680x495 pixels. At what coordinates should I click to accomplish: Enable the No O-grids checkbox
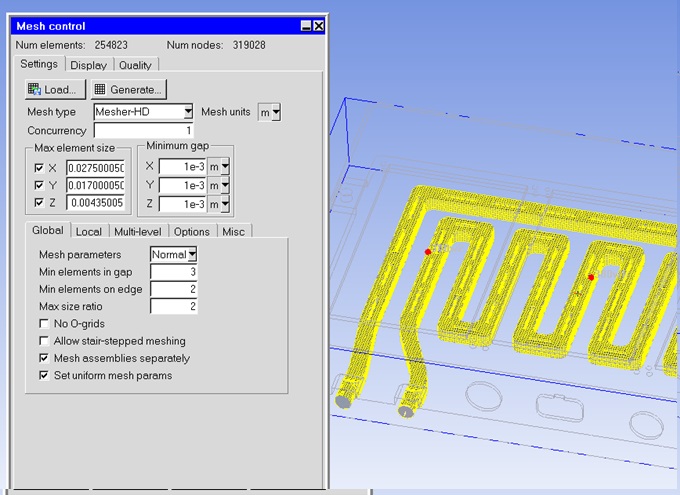44,324
